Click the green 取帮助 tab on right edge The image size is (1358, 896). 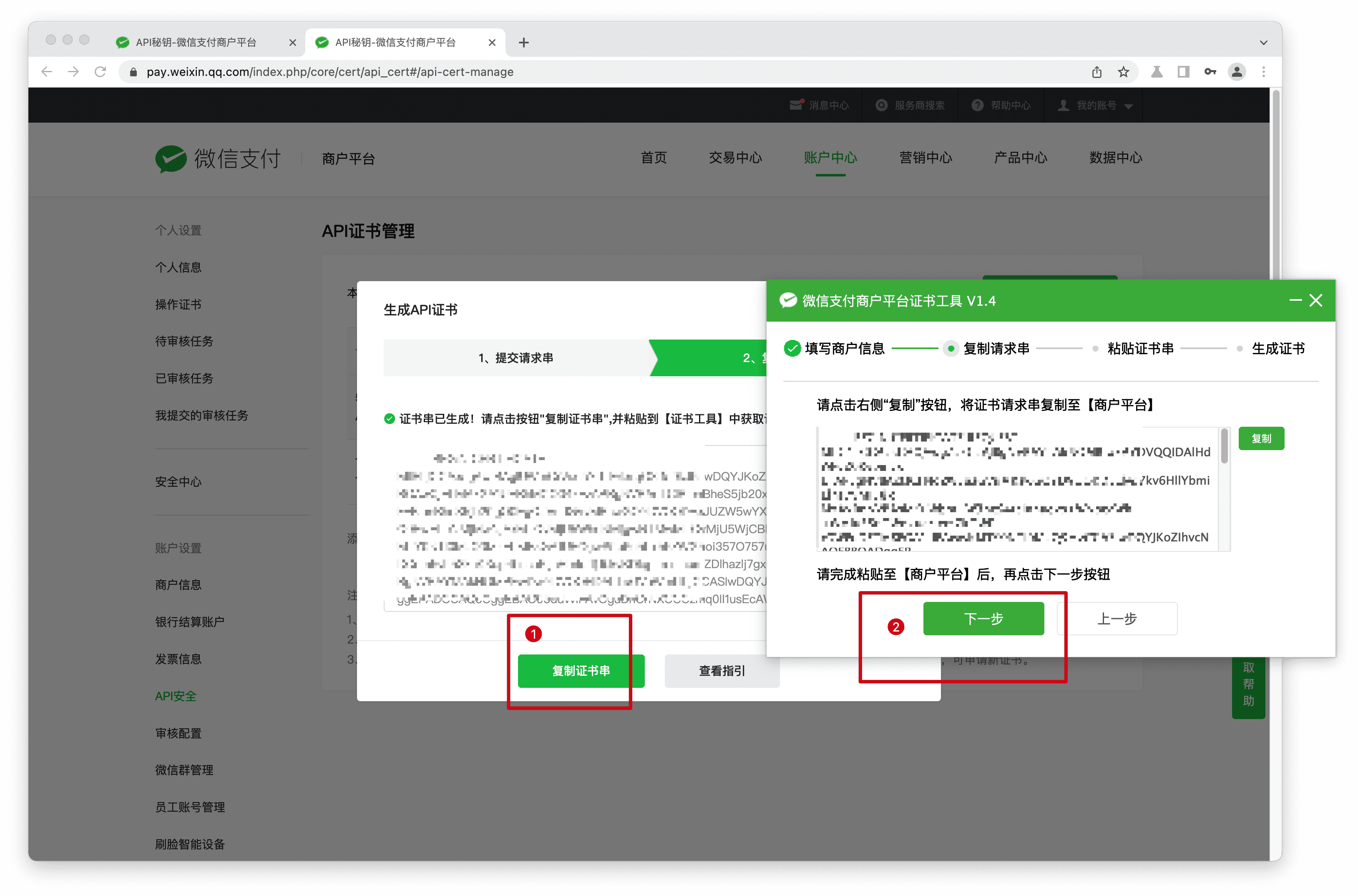pos(1249,689)
